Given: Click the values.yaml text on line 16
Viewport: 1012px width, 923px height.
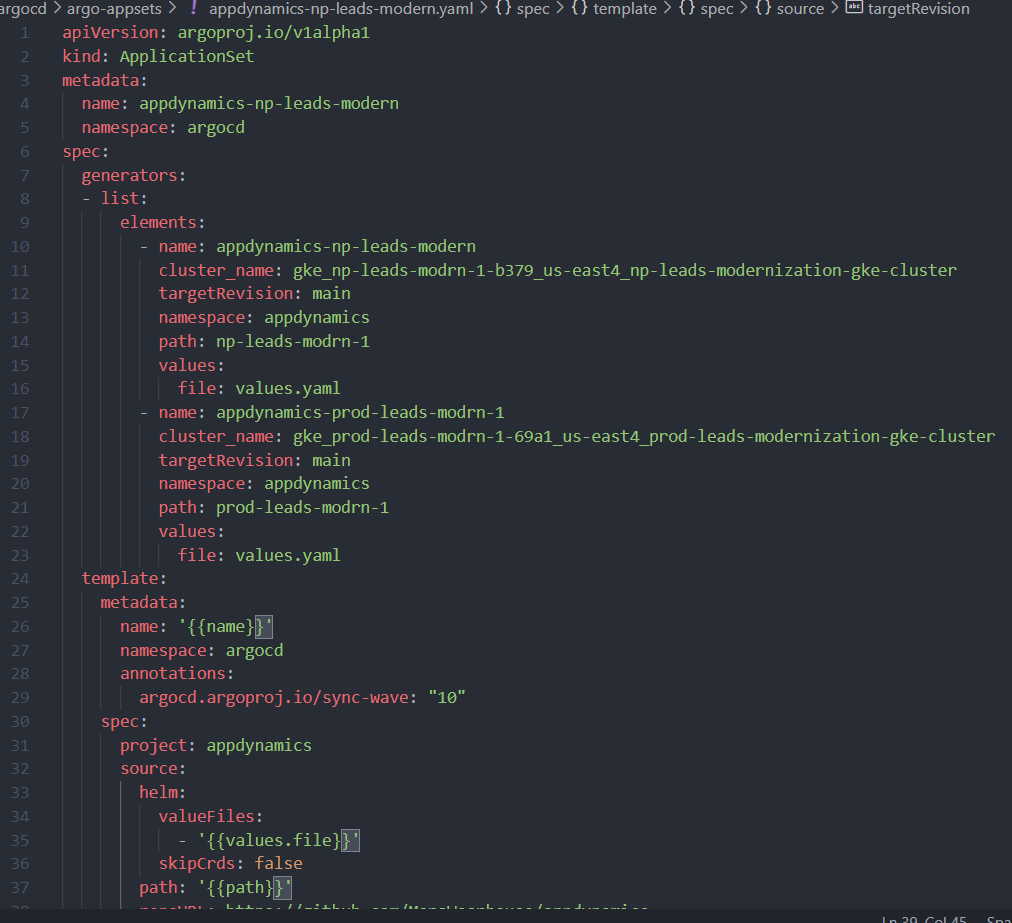Looking at the screenshot, I should pos(288,388).
